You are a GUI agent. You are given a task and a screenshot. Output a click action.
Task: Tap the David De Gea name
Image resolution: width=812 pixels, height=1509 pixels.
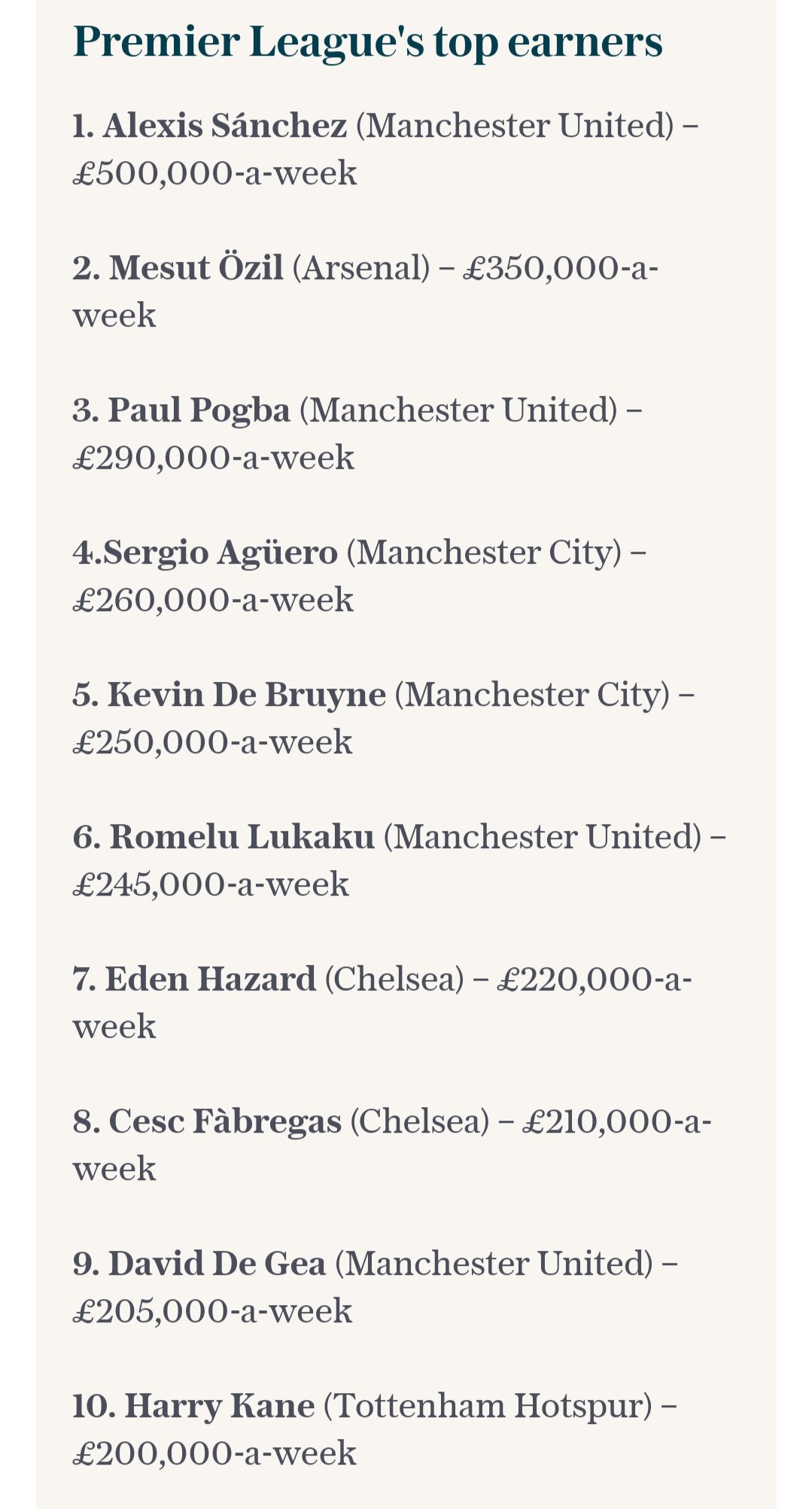point(217,1264)
